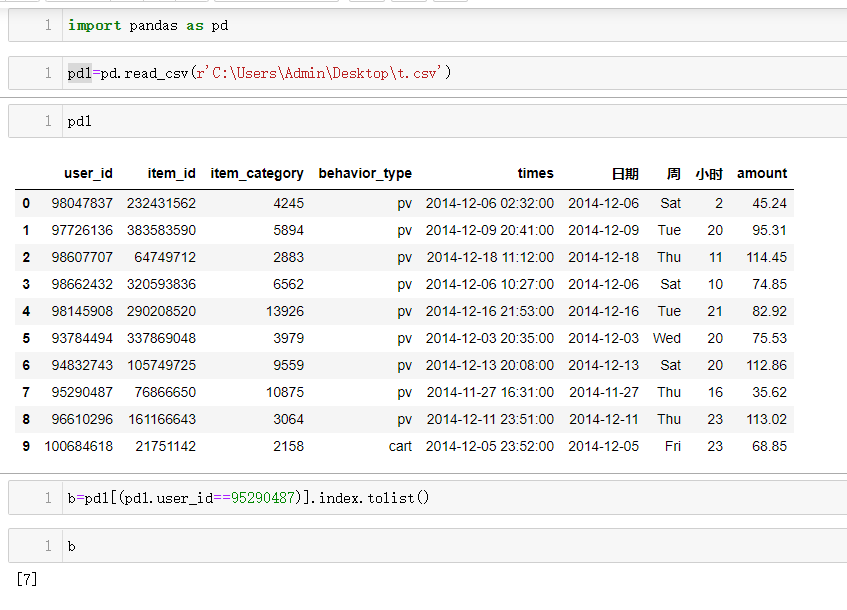
Task: Click date cell 2014-12-03
Action: tap(603, 338)
